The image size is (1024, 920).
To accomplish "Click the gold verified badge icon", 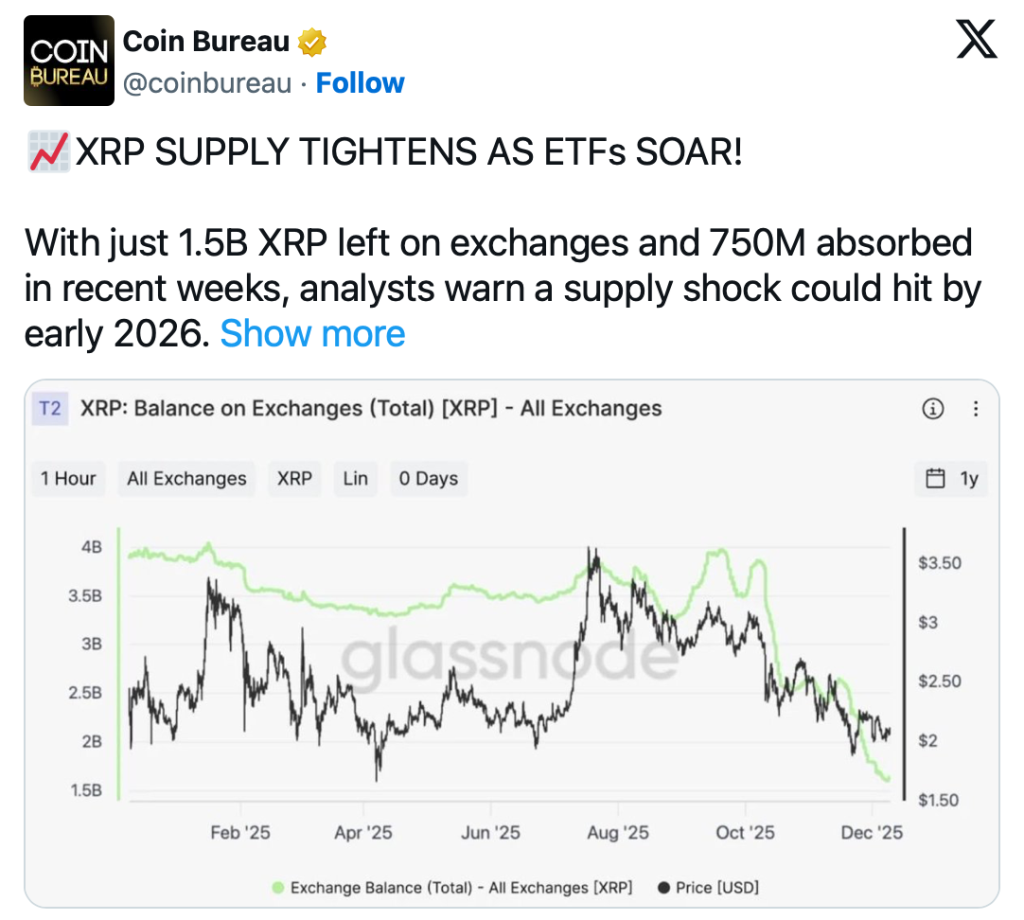I will pos(312,43).
